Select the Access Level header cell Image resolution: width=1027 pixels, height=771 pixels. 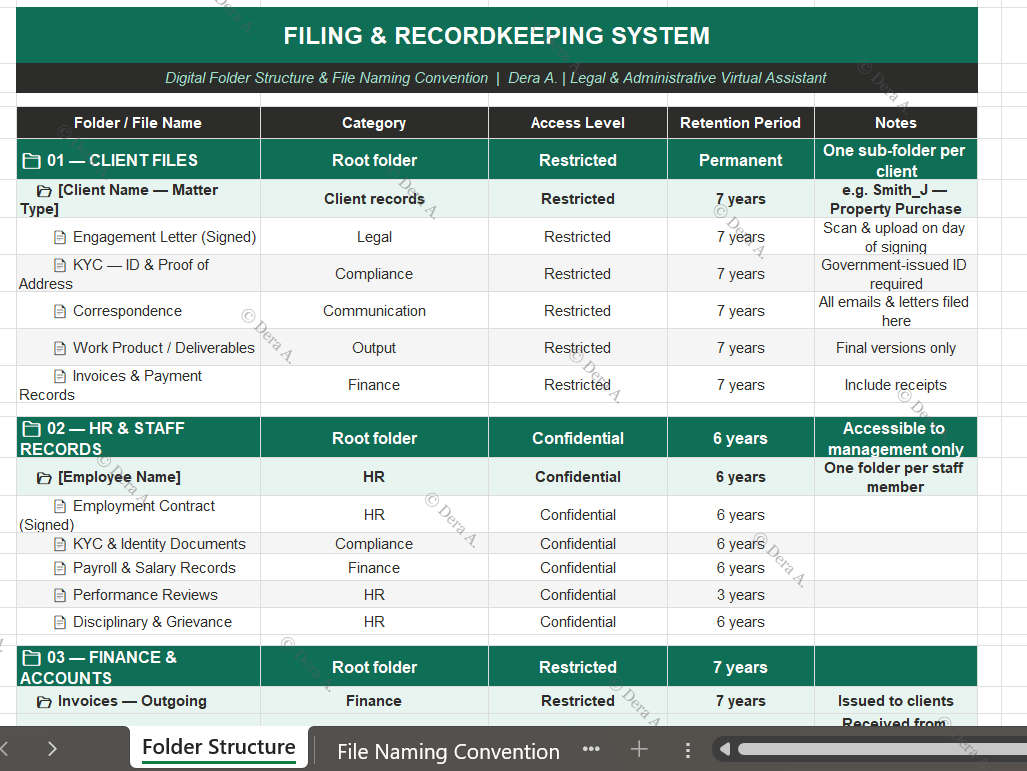click(578, 123)
